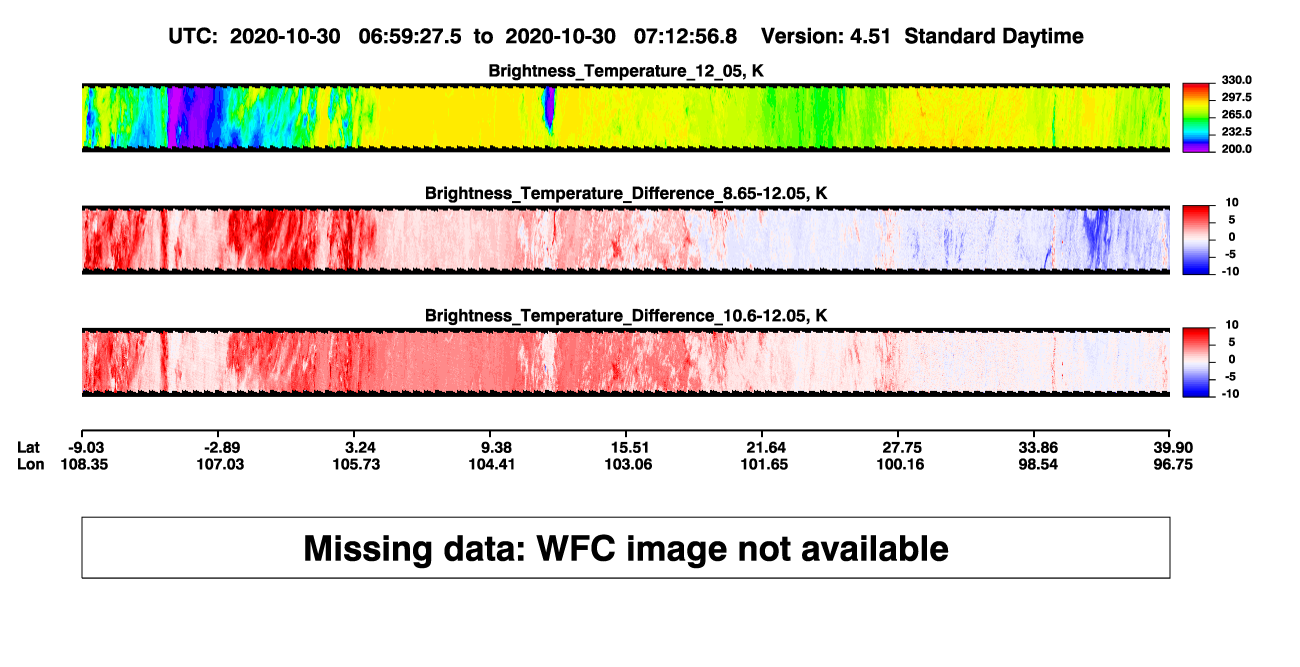Click the Brightness_Temperature_Difference_8.65-12.05 plot title

(x=626, y=193)
